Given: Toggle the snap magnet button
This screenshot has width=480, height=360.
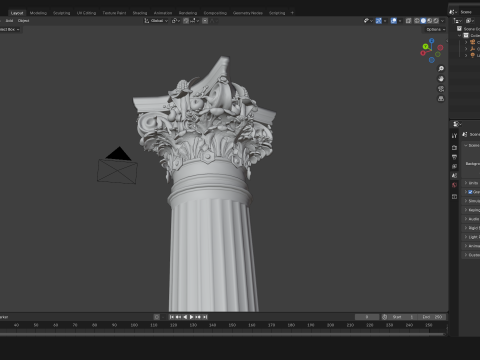Looking at the screenshot, I should pyautogui.click(x=186, y=21).
